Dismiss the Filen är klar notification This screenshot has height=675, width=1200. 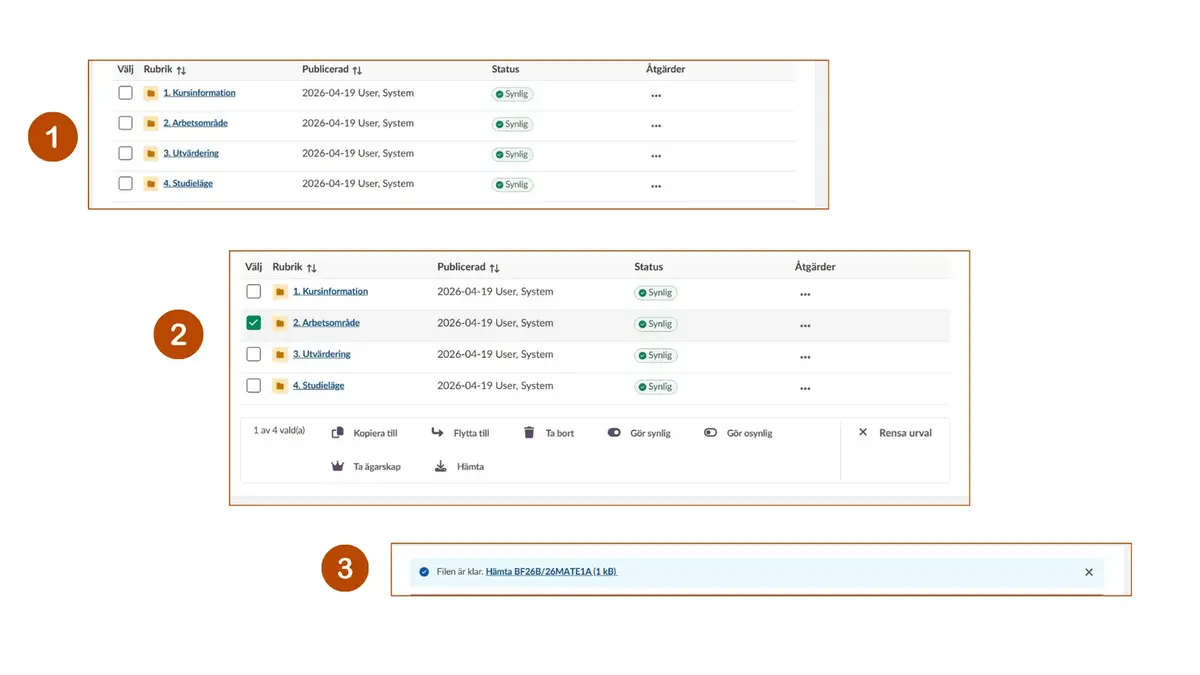click(1089, 572)
